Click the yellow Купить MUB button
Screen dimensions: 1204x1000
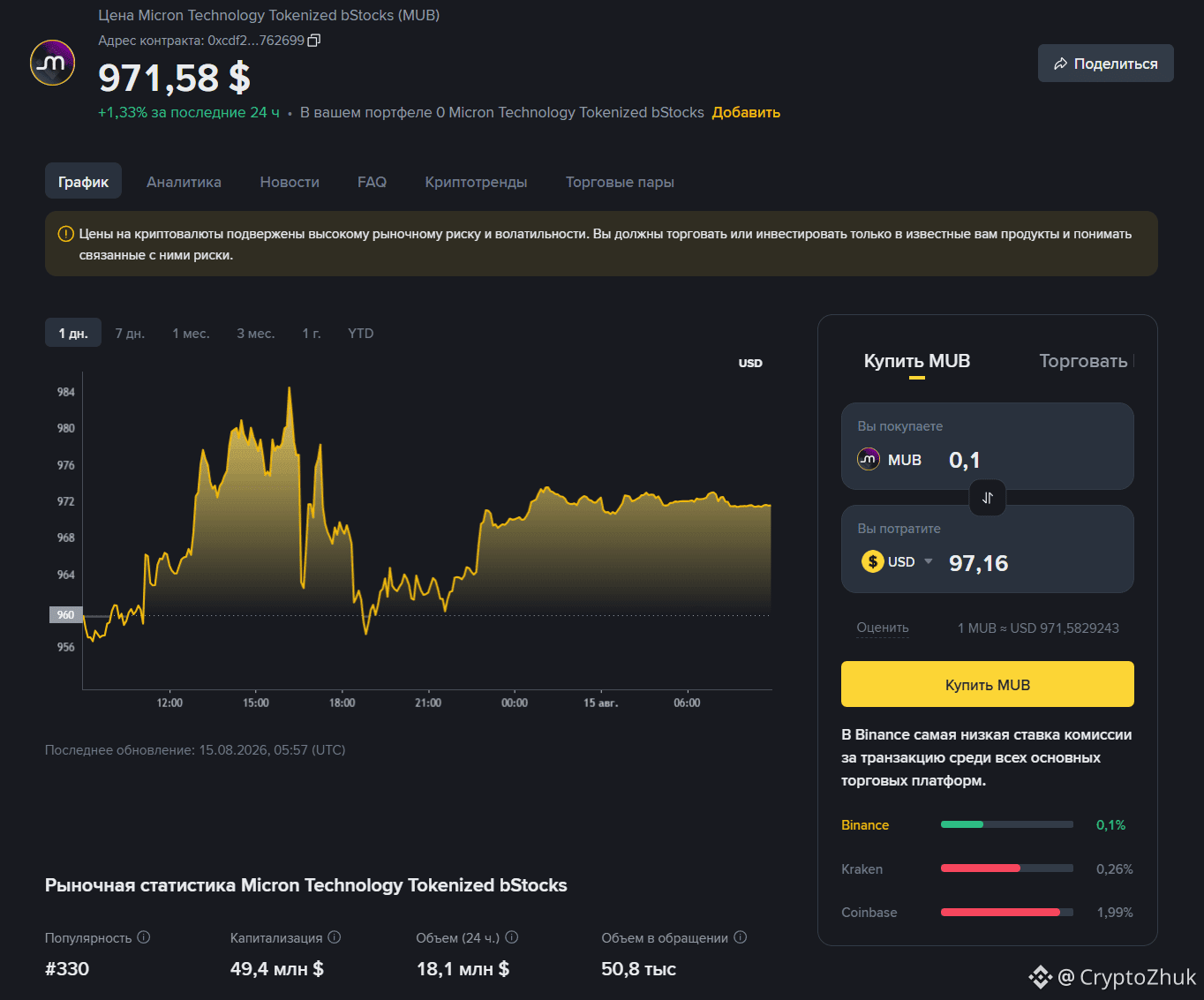coord(988,684)
